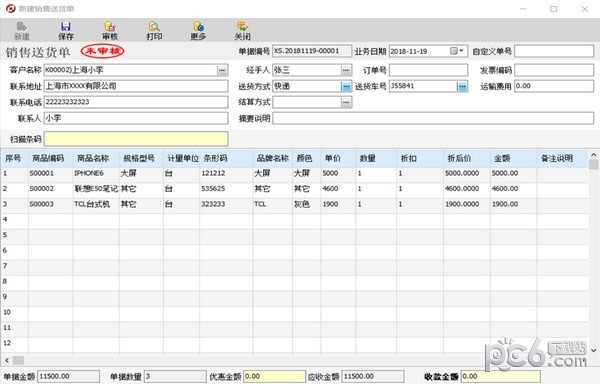Click the 折扣 column header

pyautogui.click(x=420, y=158)
